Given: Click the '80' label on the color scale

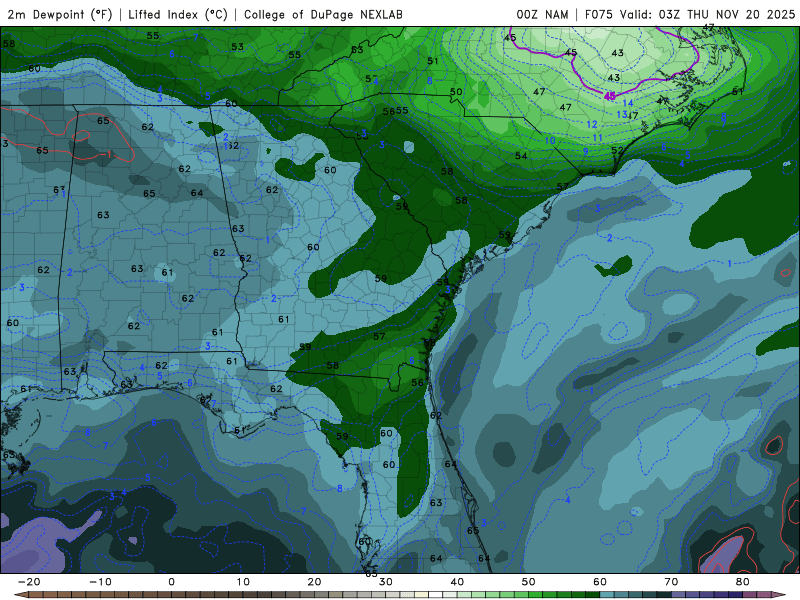Looking at the screenshot, I should point(743,582).
